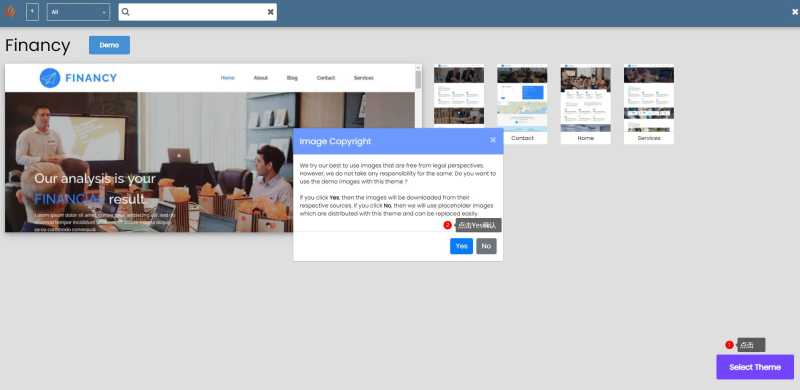Open Home menu item in preview
The image size is (800, 390).
click(x=228, y=78)
